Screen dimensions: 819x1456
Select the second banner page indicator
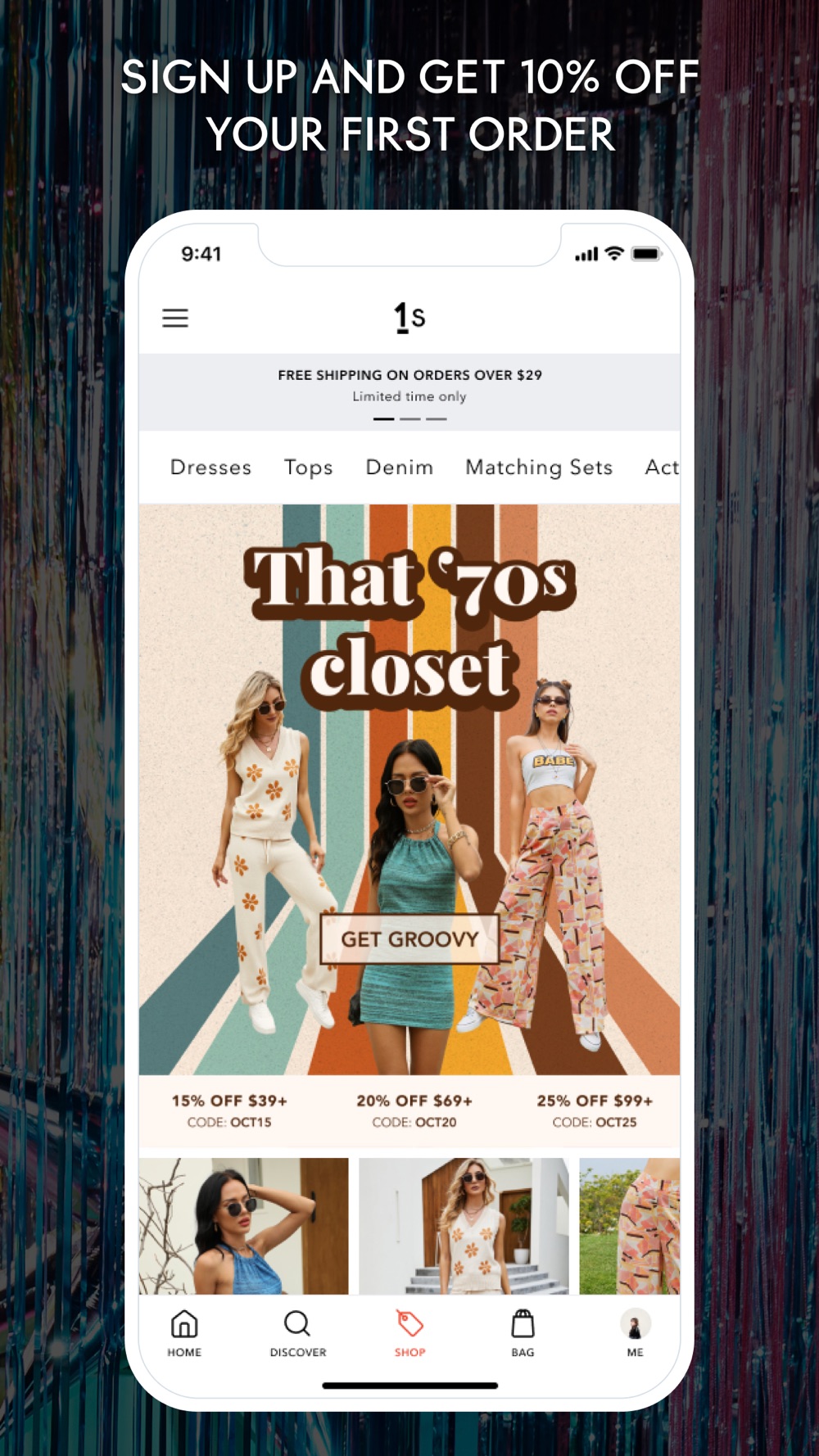[x=410, y=418]
